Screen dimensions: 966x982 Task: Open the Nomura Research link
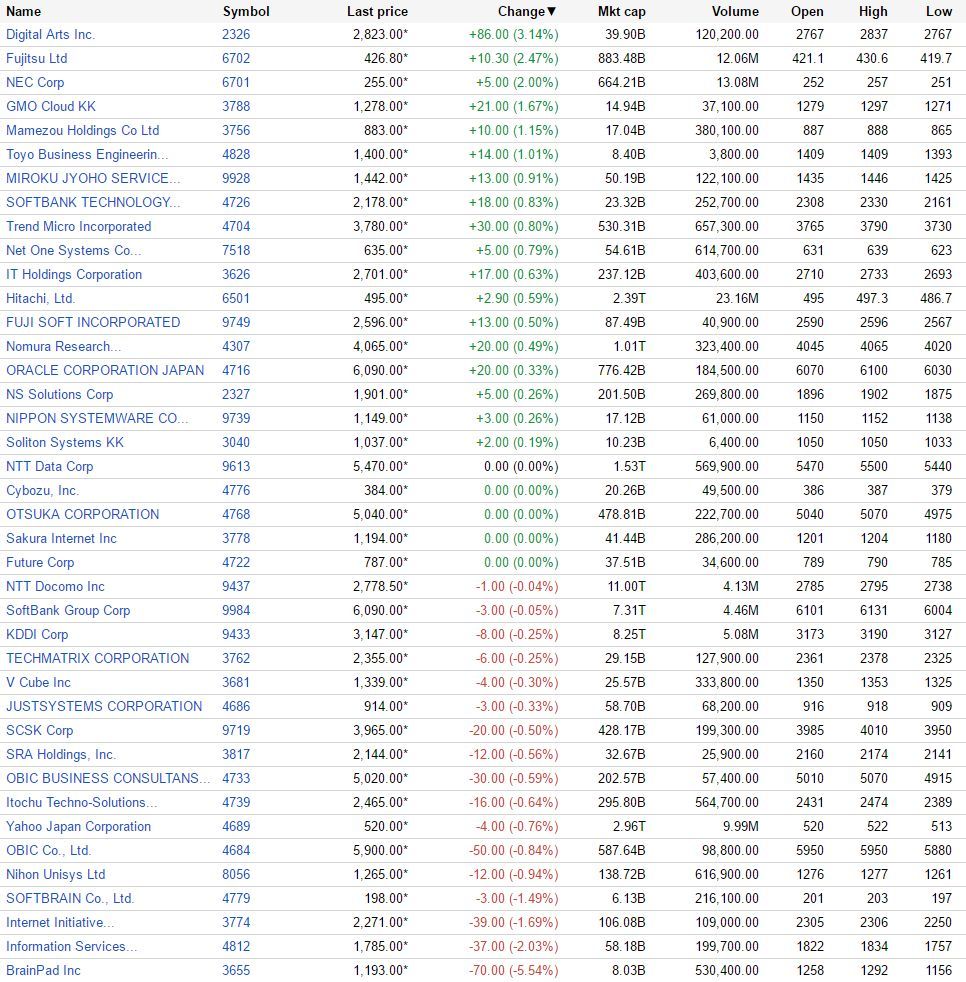pos(63,346)
